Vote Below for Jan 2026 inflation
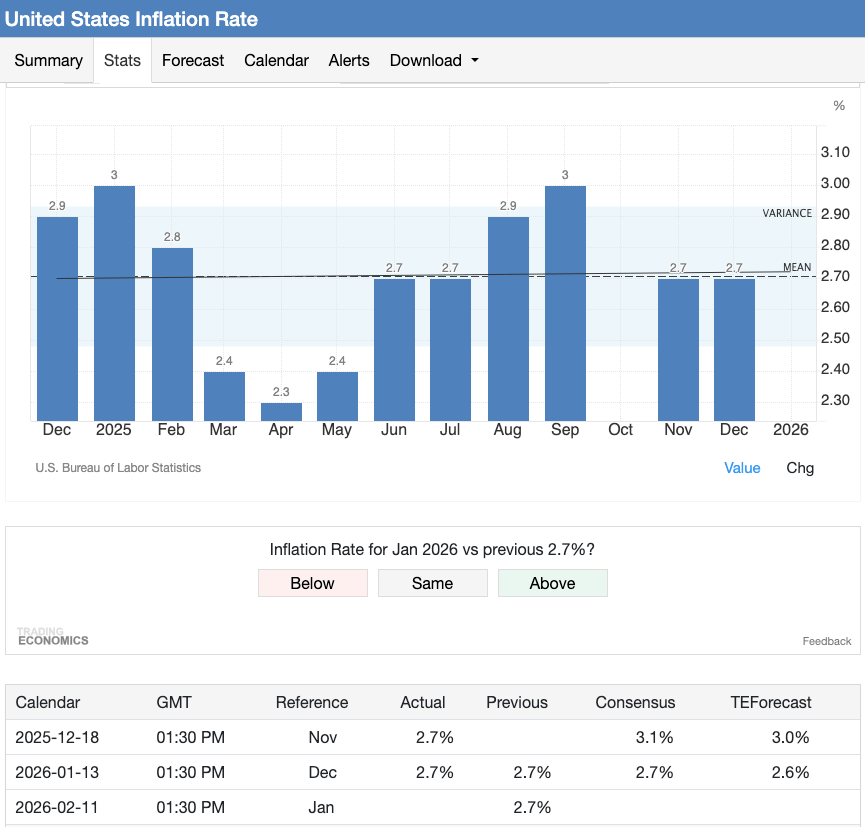865x827 pixels. tap(312, 583)
